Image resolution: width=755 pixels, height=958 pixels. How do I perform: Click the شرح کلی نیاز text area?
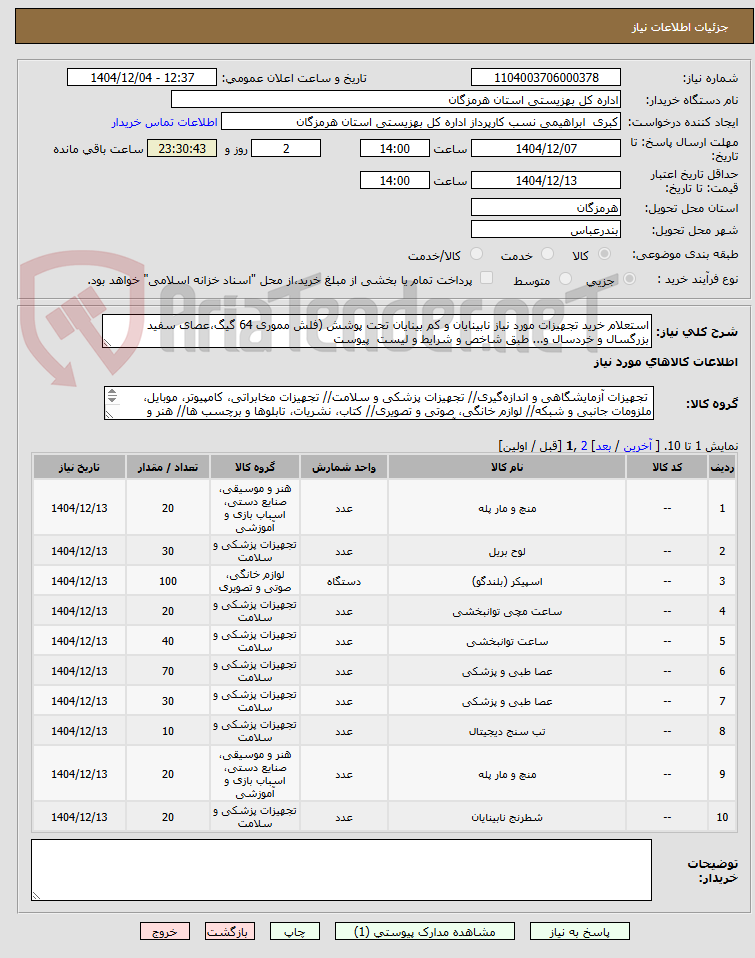tap(377, 332)
